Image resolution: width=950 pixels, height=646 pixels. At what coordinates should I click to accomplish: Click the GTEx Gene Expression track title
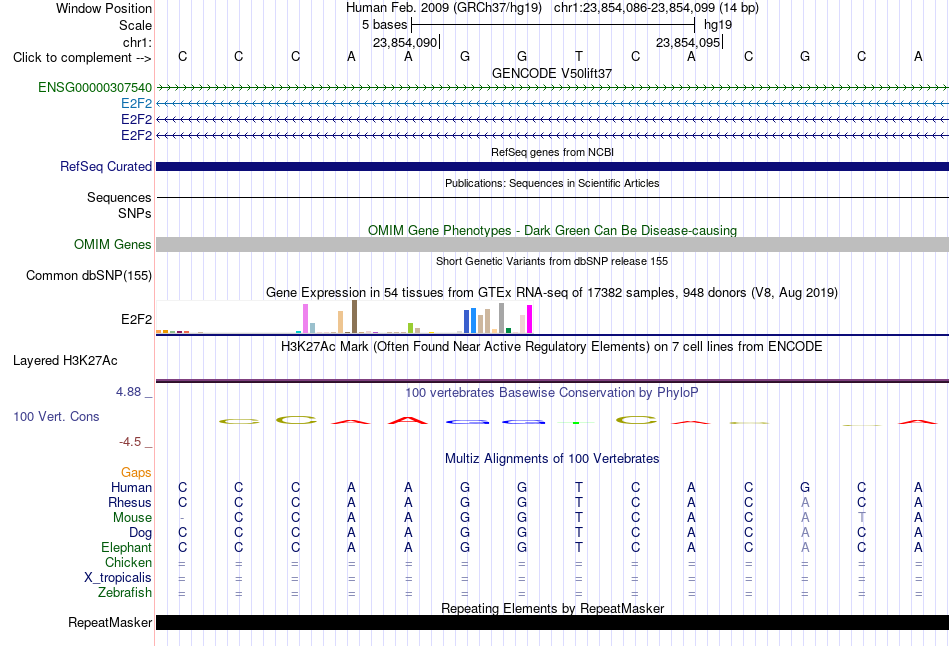tap(552, 293)
